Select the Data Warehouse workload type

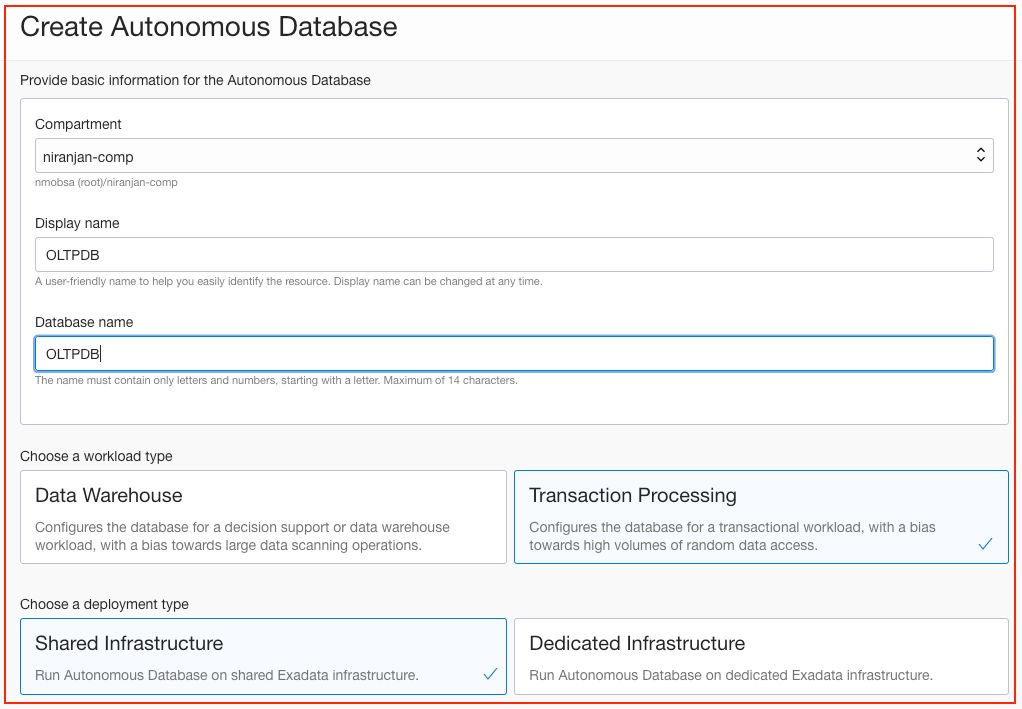point(265,516)
